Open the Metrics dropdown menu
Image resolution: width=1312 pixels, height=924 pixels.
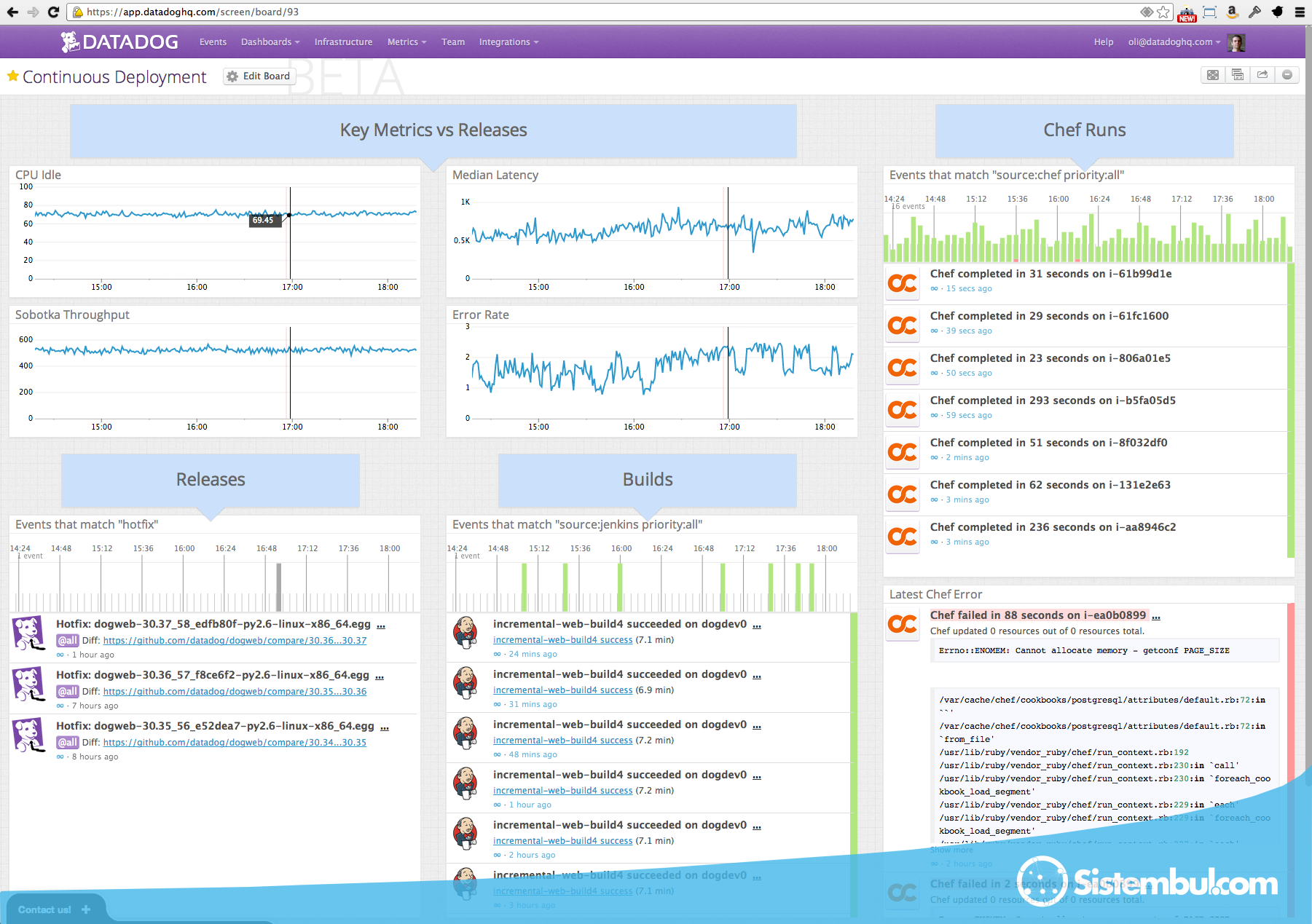coord(406,42)
